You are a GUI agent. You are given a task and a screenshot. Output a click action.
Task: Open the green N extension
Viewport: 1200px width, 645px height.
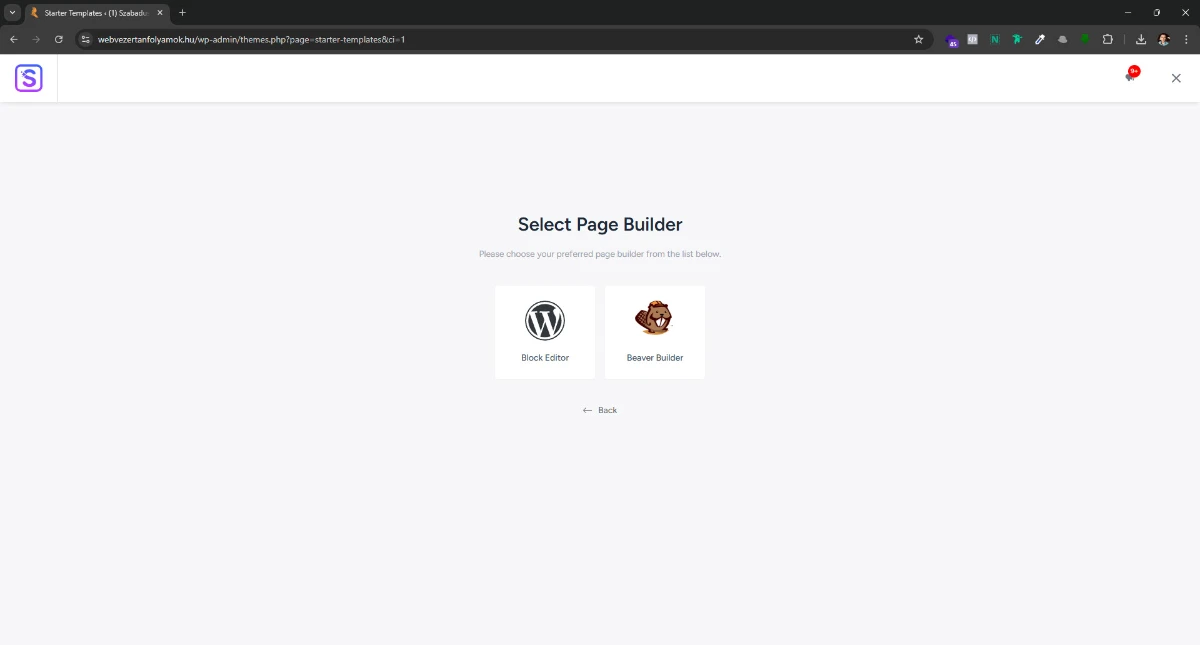pos(995,39)
